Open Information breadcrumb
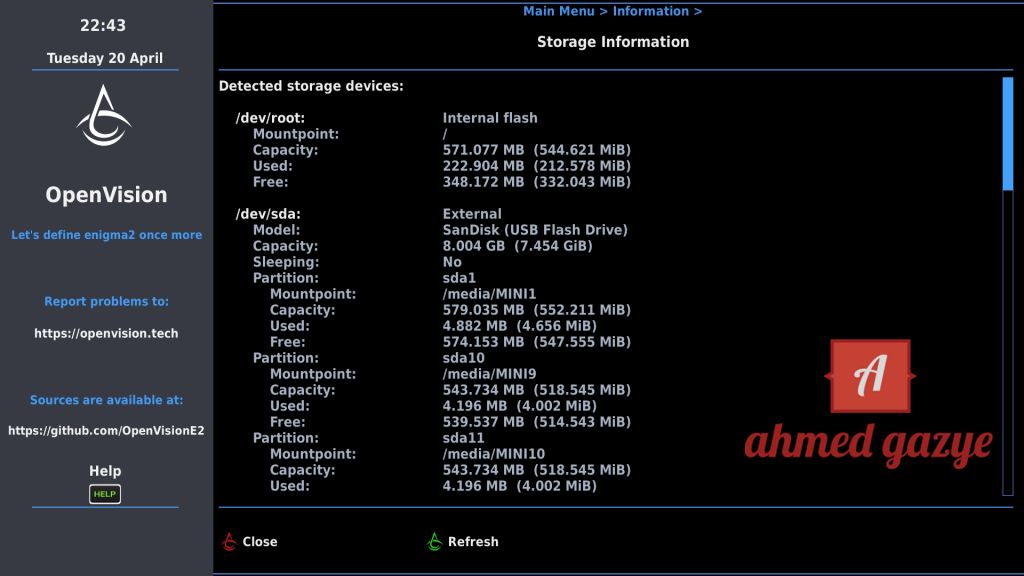This screenshot has height=576, width=1024. coord(650,11)
